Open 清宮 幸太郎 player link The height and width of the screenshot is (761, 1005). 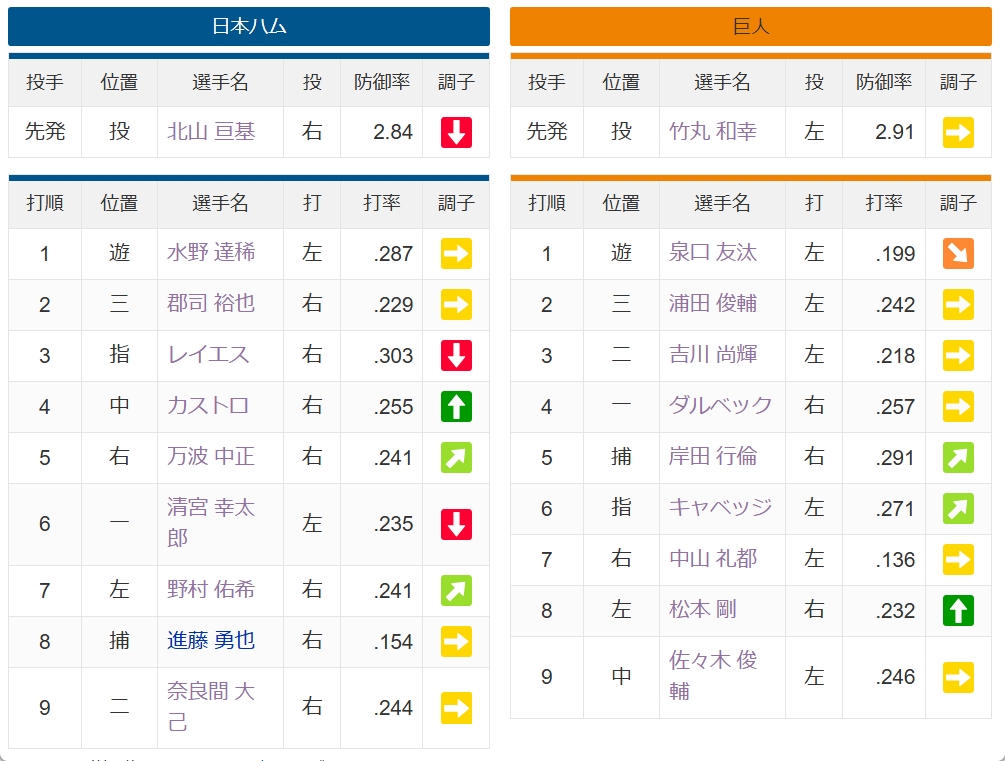coord(211,523)
